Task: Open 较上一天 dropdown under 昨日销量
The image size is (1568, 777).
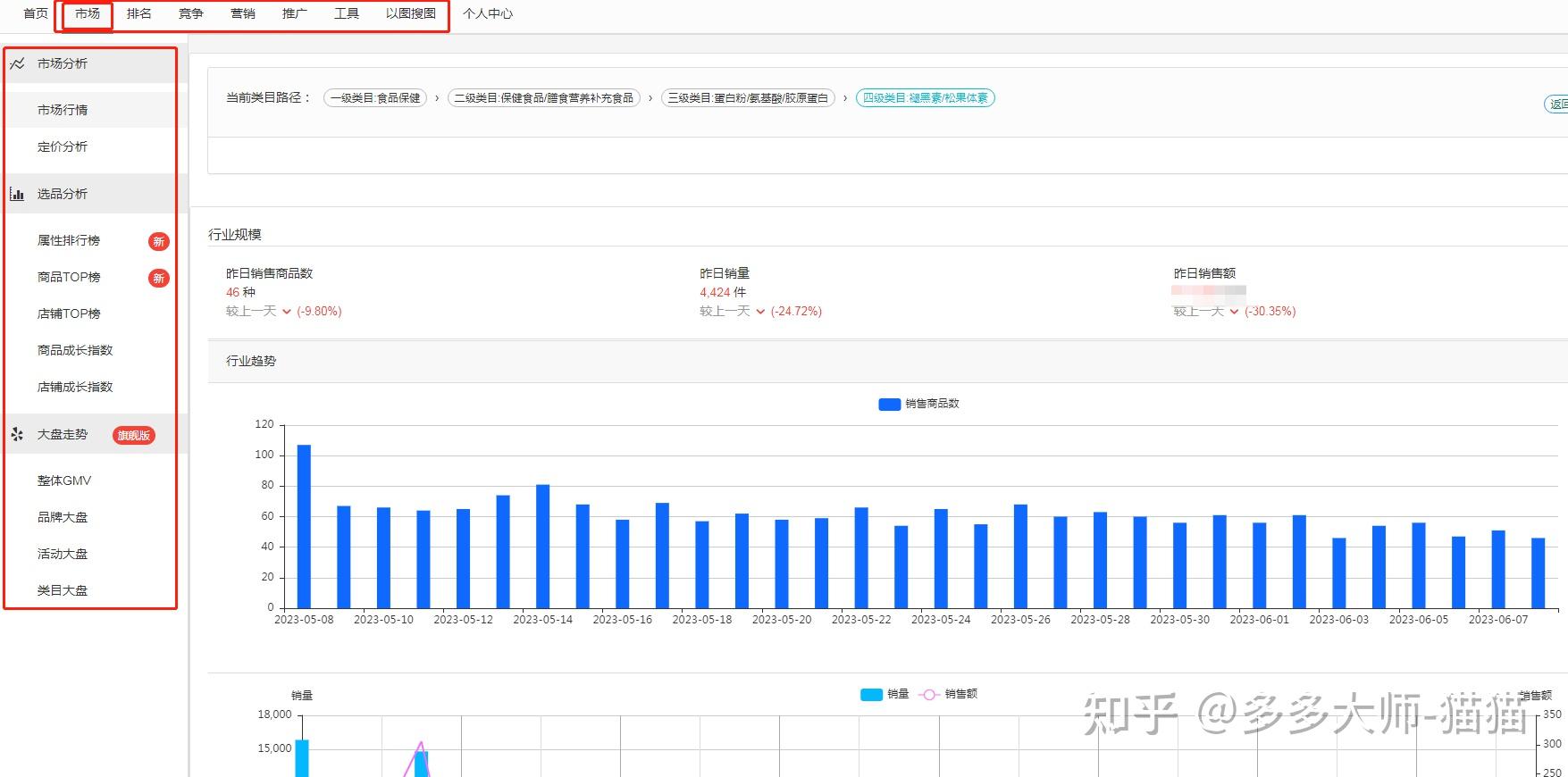Action: tap(759, 312)
